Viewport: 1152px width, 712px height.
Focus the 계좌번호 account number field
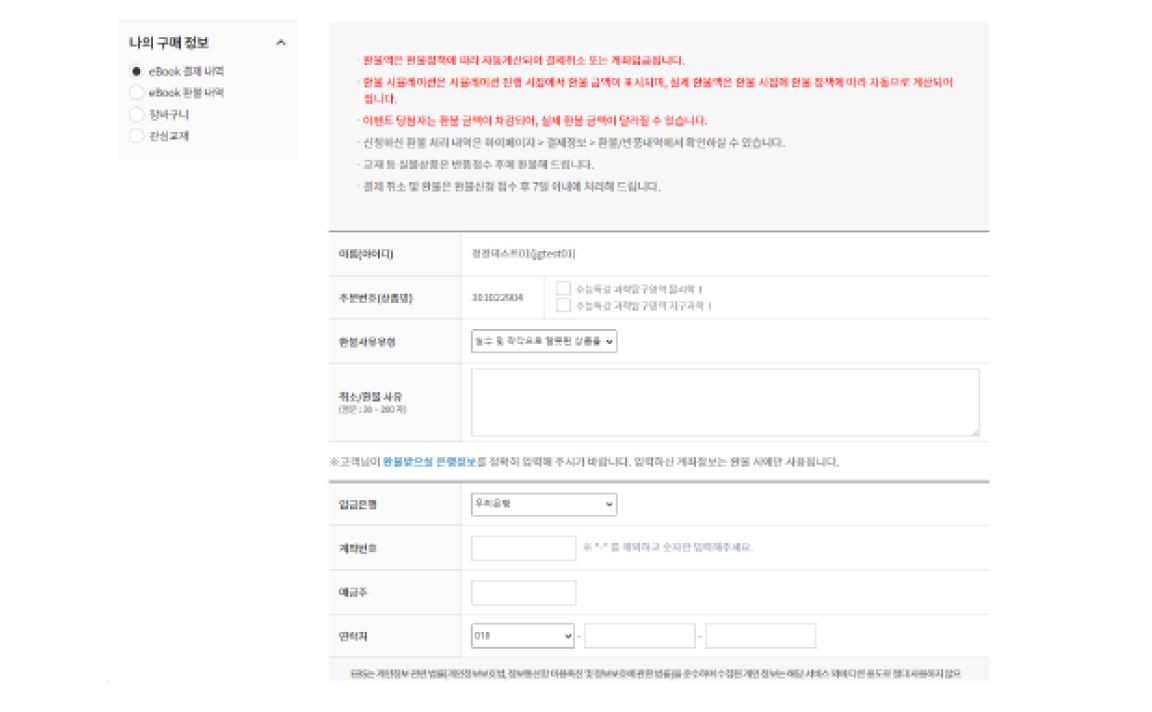523,548
